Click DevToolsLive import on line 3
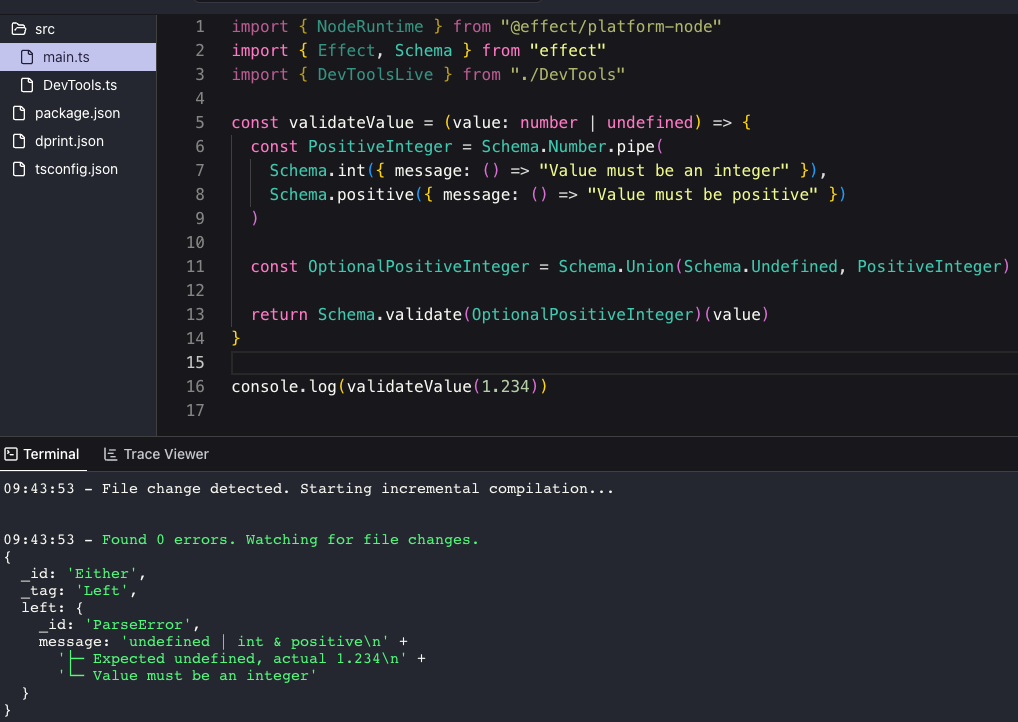Viewport: 1018px width, 722px height. click(375, 75)
